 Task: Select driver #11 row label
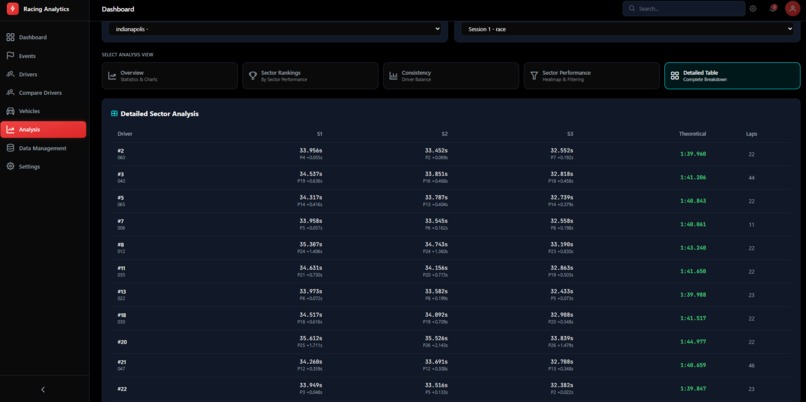tap(121, 268)
